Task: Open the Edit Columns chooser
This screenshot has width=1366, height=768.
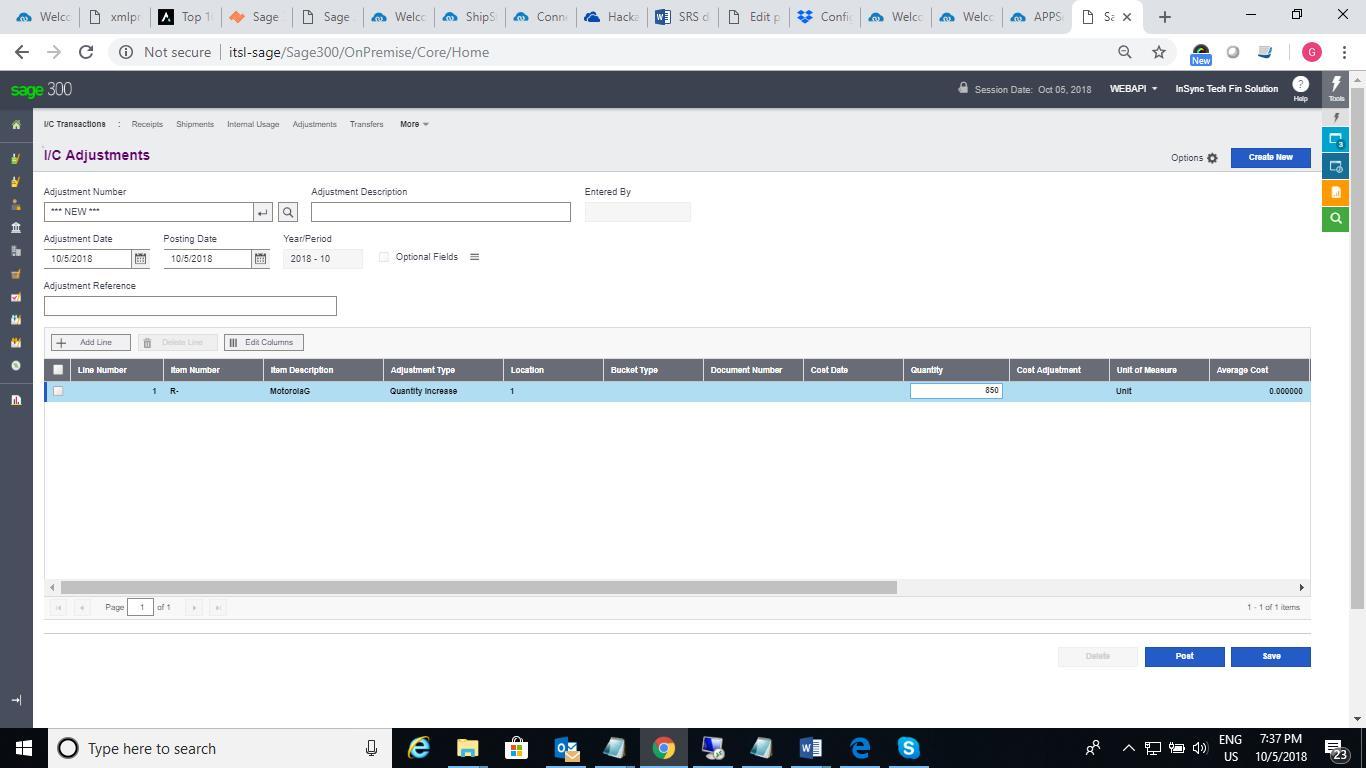Action: (x=263, y=342)
